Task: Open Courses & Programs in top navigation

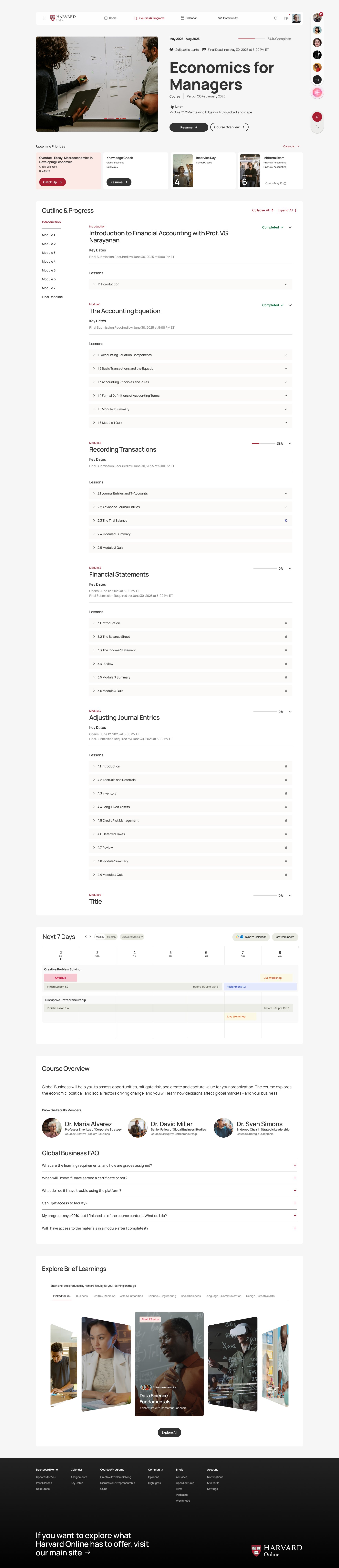Action: tap(149, 18)
